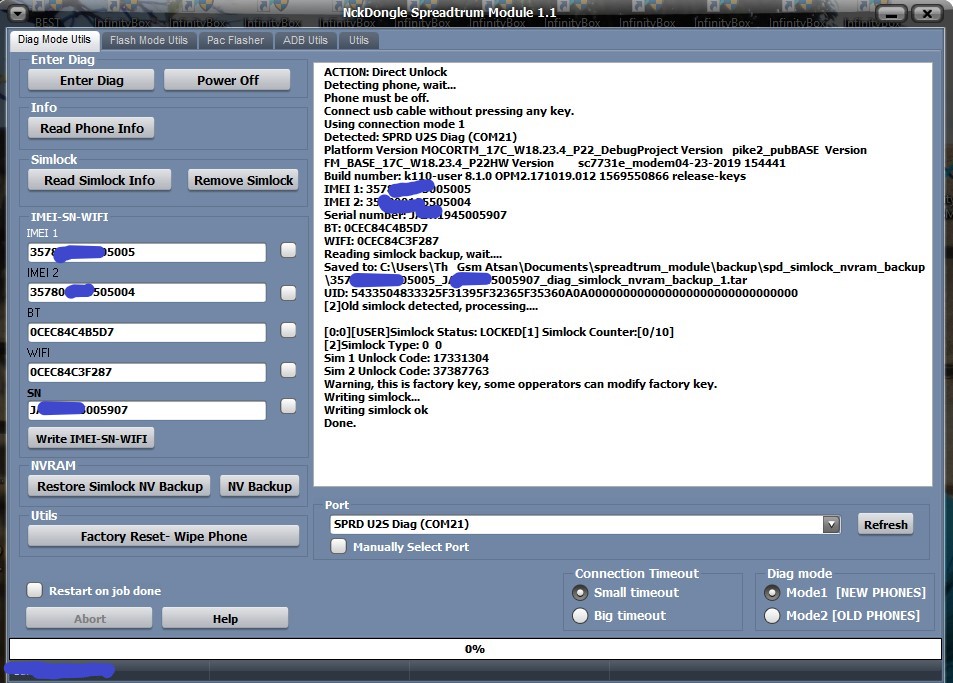Minimize the NckDongle window

pyautogui.click(x=892, y=13)
